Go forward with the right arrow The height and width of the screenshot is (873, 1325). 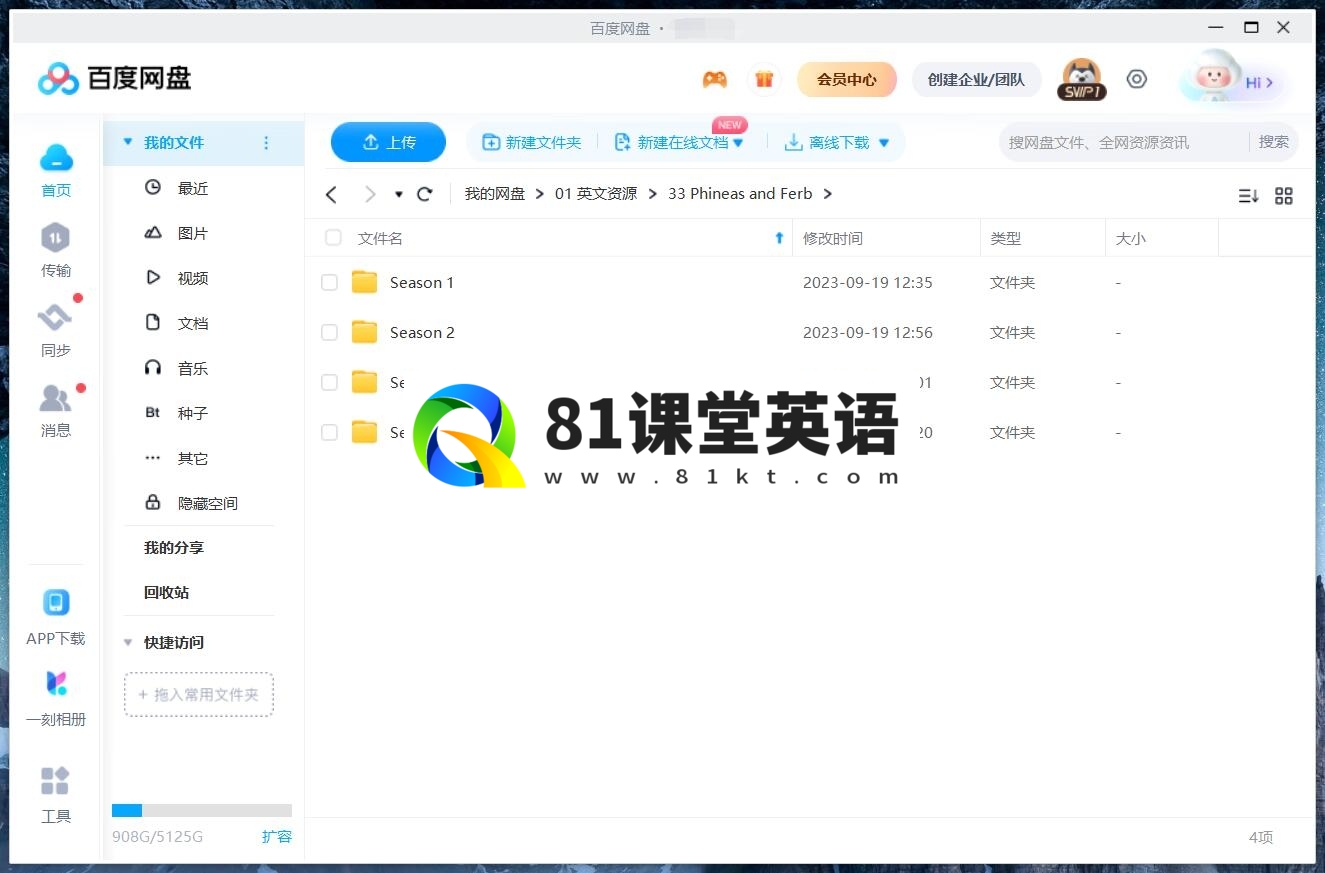(370, 194)
